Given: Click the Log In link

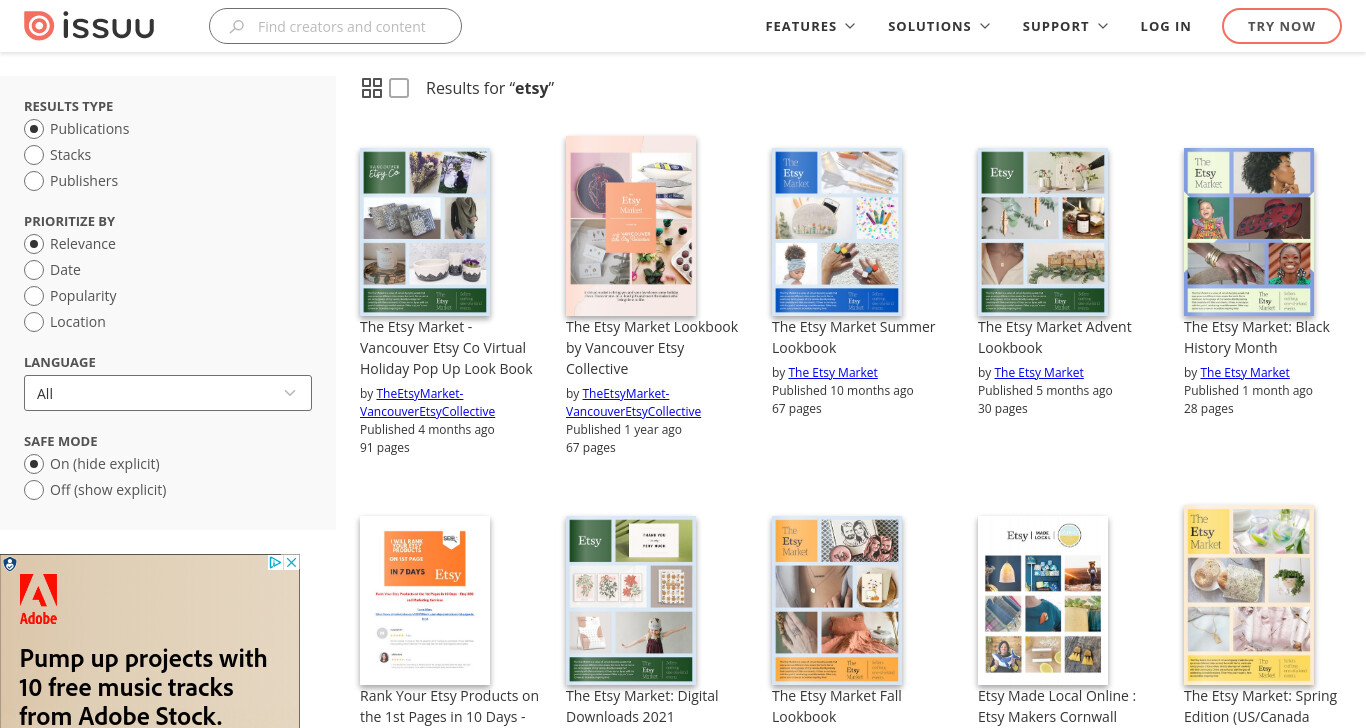Looking at the screenshot, I should point(1166,27).
